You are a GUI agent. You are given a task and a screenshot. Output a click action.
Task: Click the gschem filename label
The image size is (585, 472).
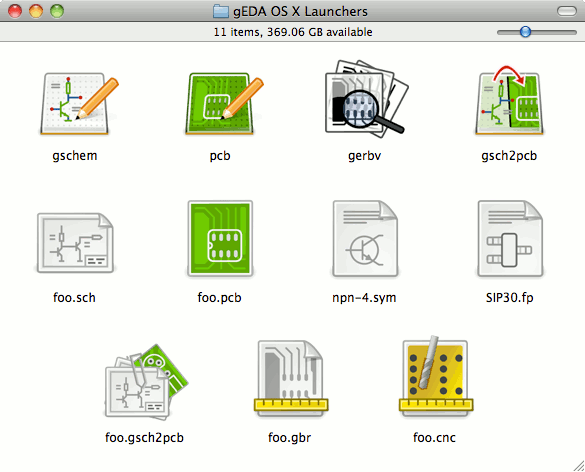pos(75,156)
